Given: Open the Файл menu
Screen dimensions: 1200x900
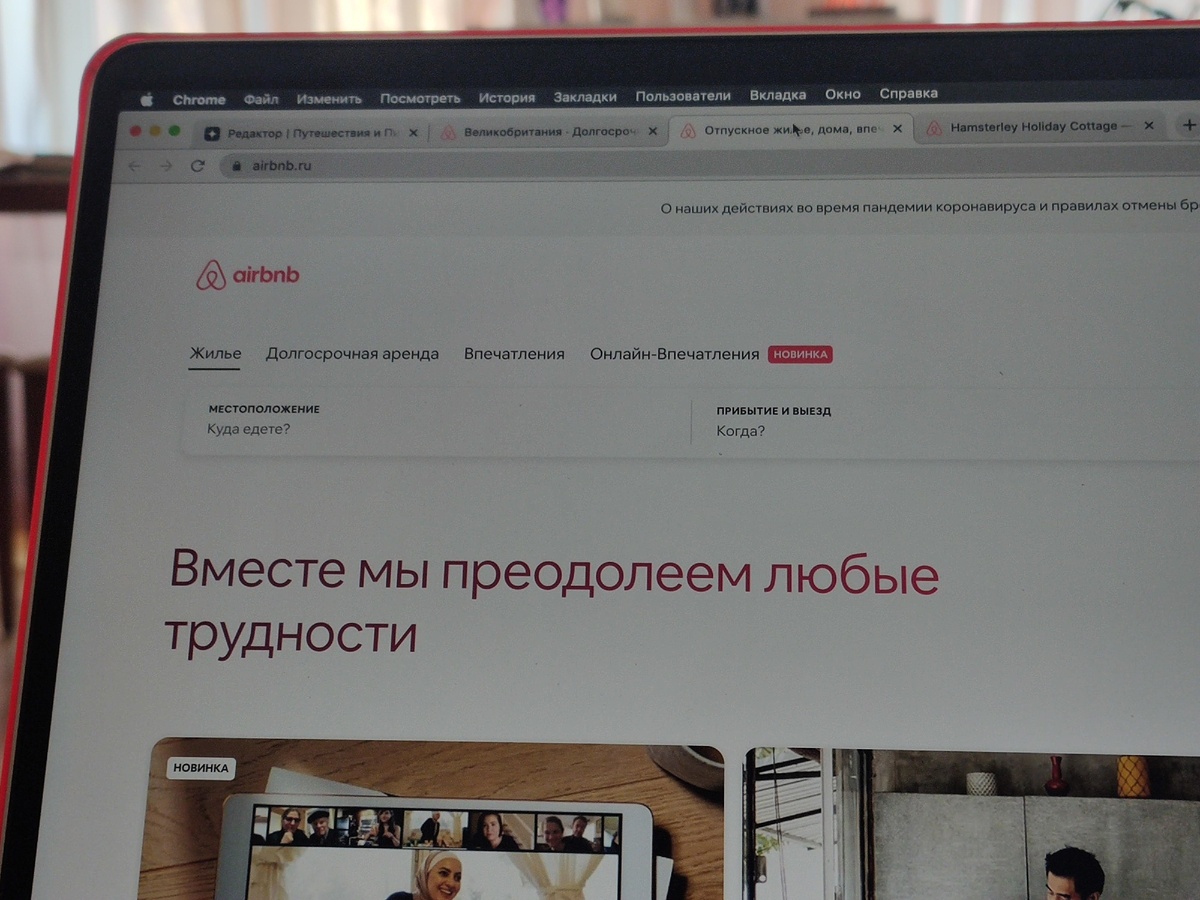Looking at the screenshot, I should tap(261, 99).
